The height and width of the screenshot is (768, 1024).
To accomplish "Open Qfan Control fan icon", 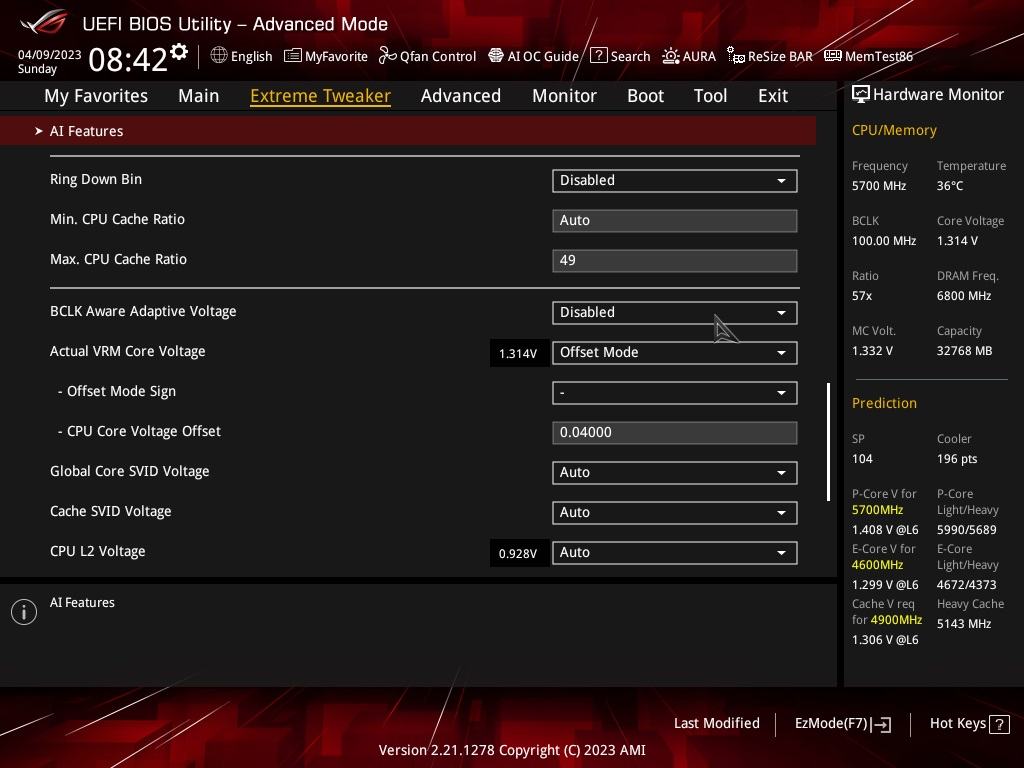I will point(387,56).
